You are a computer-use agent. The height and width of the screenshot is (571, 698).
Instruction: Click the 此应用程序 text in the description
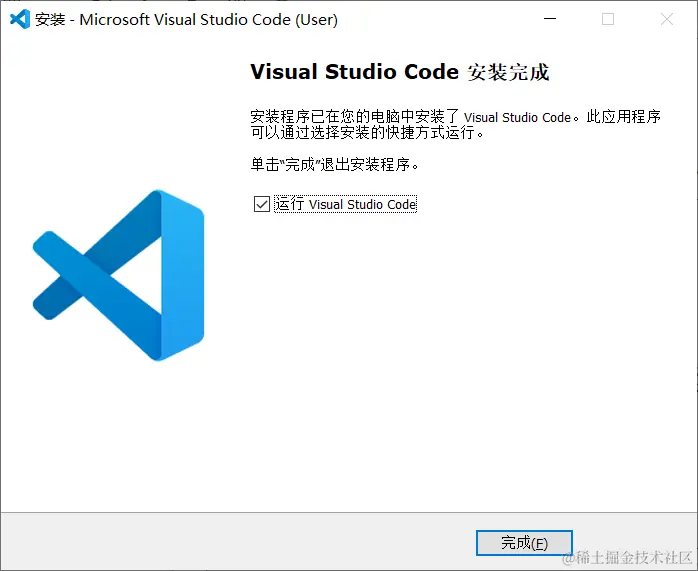(623, 117)
